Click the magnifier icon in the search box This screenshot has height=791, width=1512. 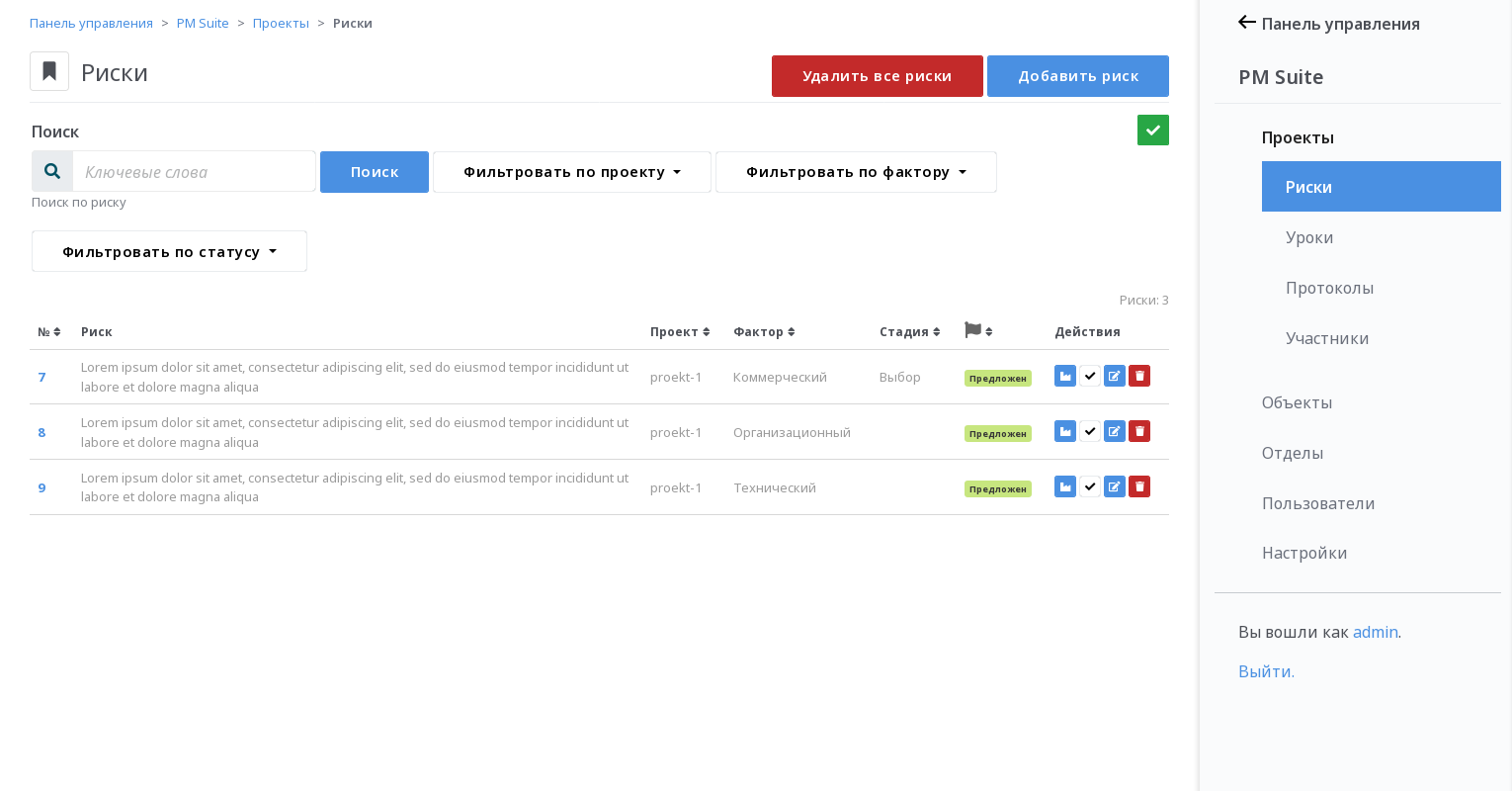[x=52, y=171]
